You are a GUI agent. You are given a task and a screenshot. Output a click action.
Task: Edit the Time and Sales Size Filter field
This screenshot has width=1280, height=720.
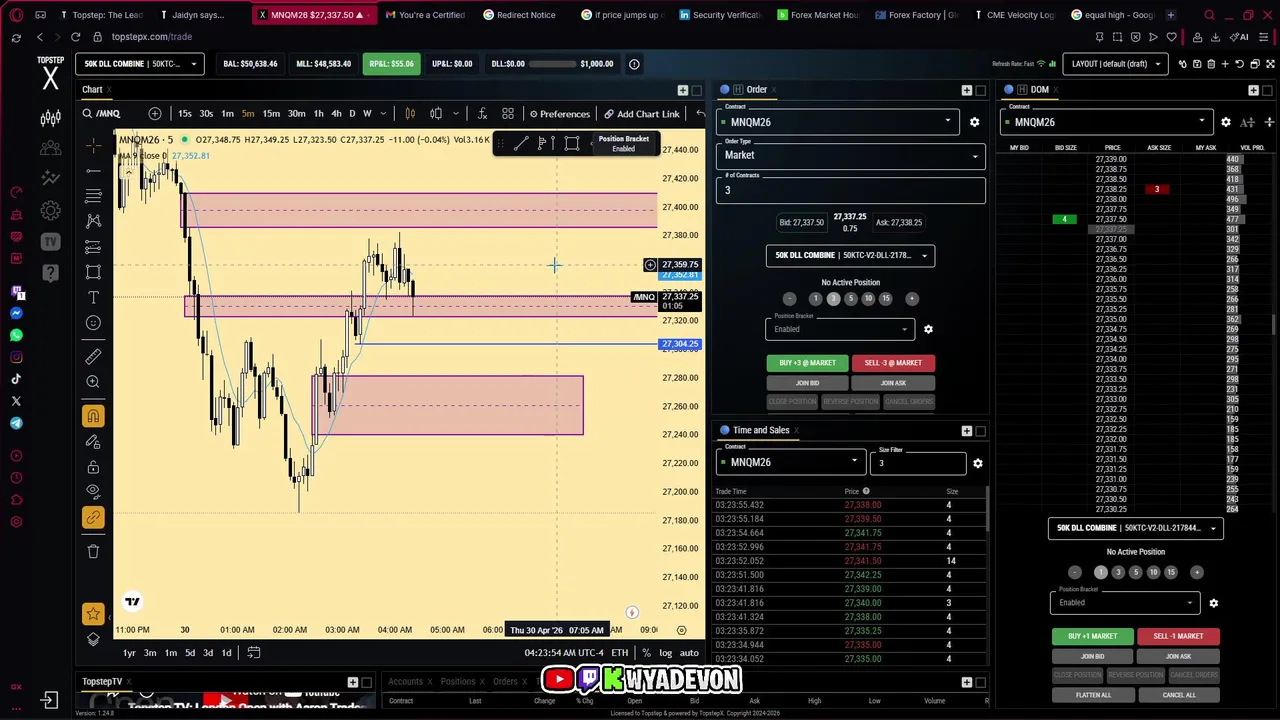coord(918,462)
